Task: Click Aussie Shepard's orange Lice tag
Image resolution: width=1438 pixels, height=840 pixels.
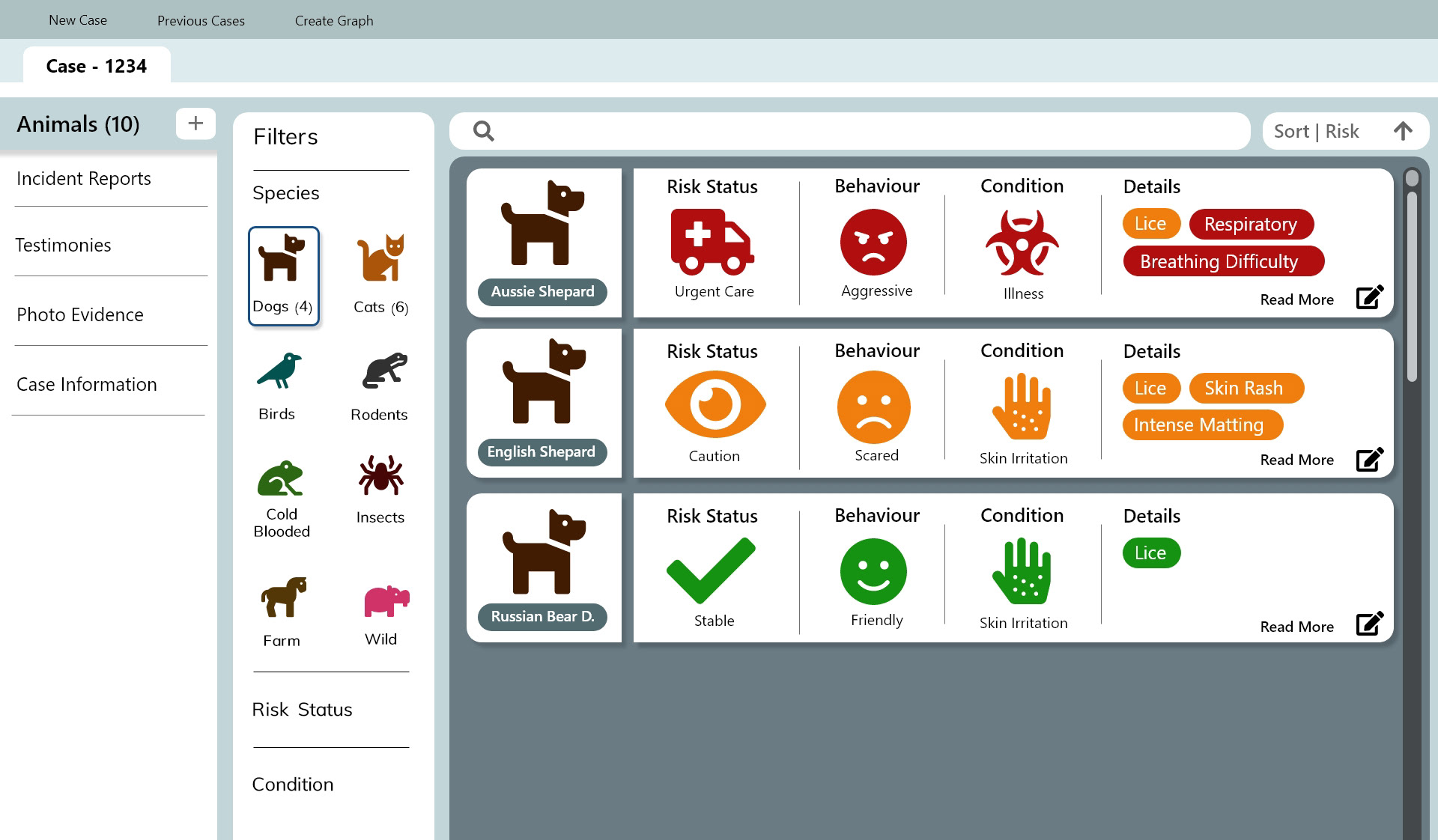Action: 1151,224
